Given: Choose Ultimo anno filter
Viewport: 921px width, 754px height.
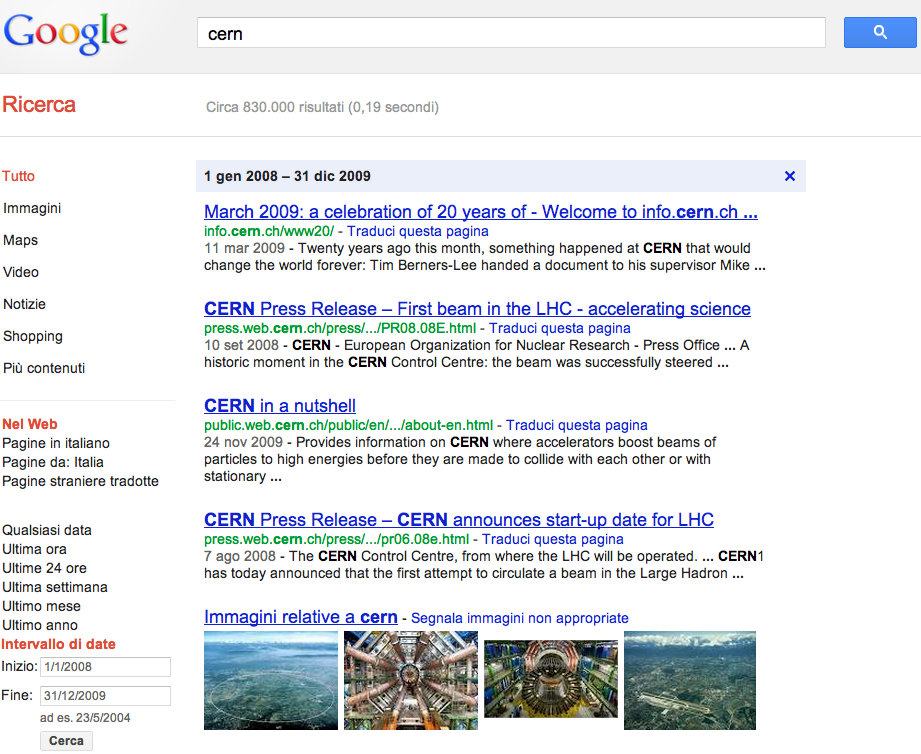Looking at the screenshot, I should click(40, 625).
